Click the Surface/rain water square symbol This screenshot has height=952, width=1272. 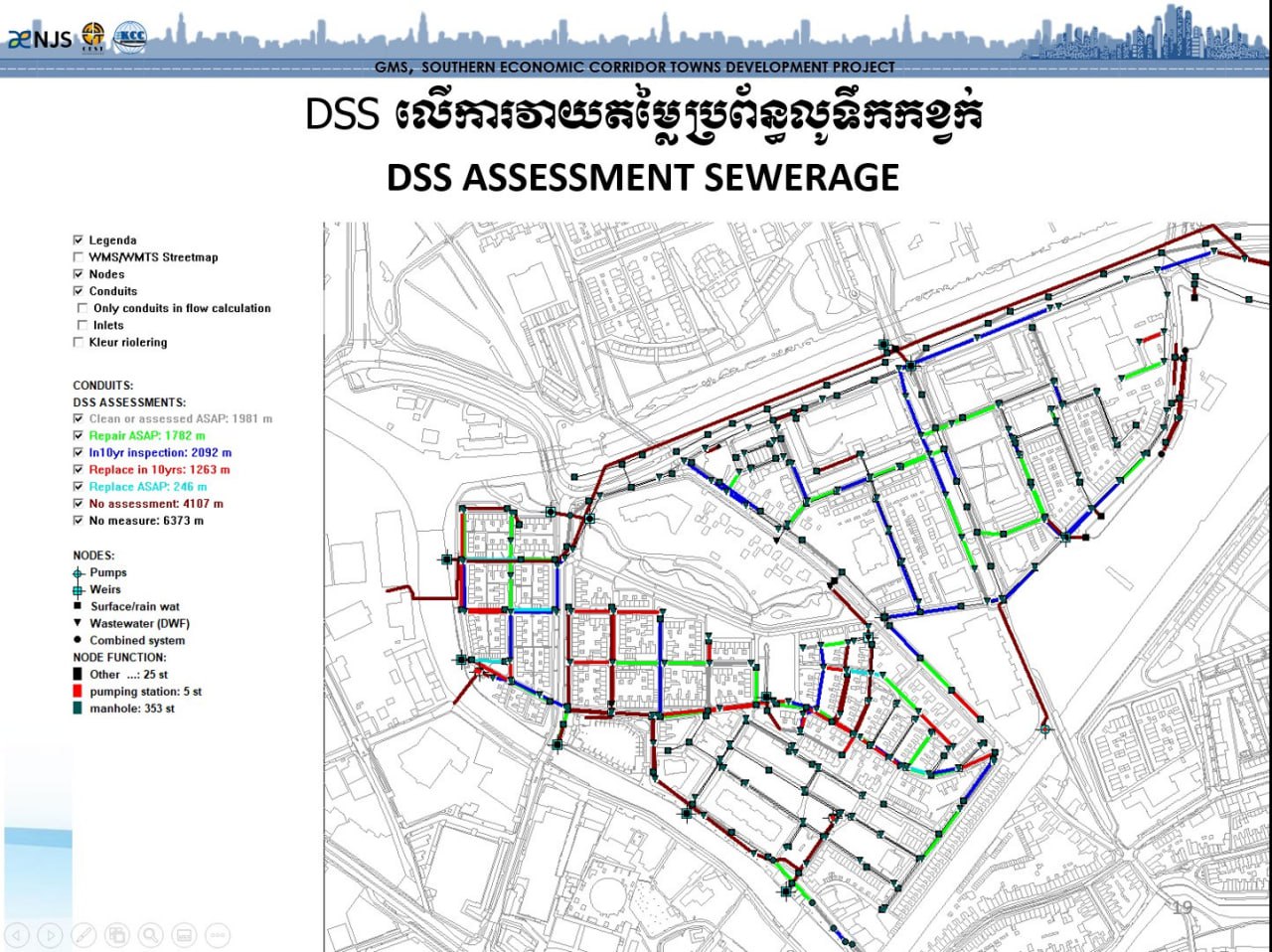coord(78,605)
